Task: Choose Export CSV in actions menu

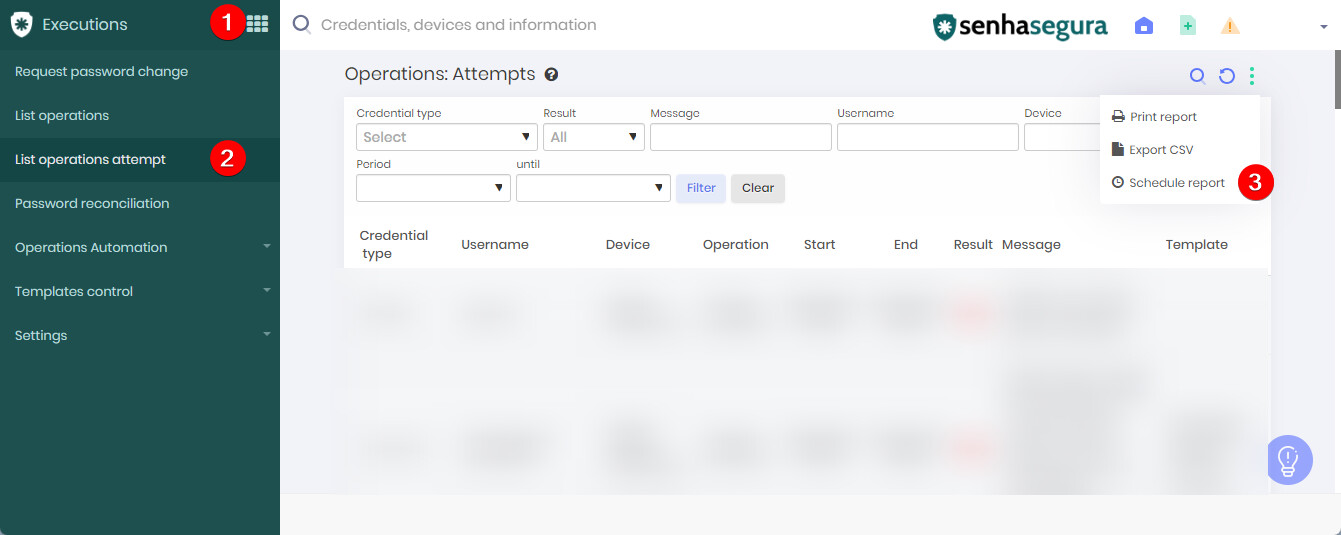Action: (x=1179, y=150)
